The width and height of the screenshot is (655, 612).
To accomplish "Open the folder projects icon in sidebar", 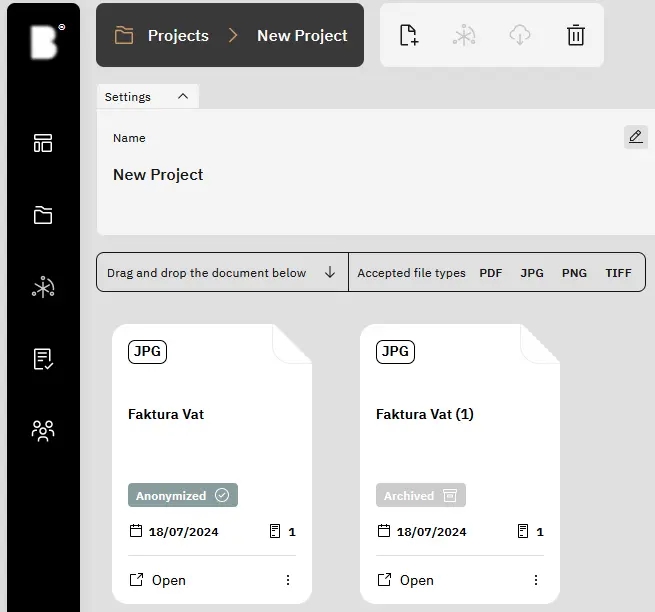I will tap(43, 215).
